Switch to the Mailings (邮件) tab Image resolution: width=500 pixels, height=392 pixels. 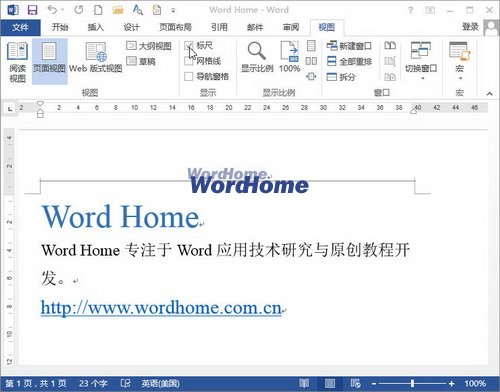255,27
